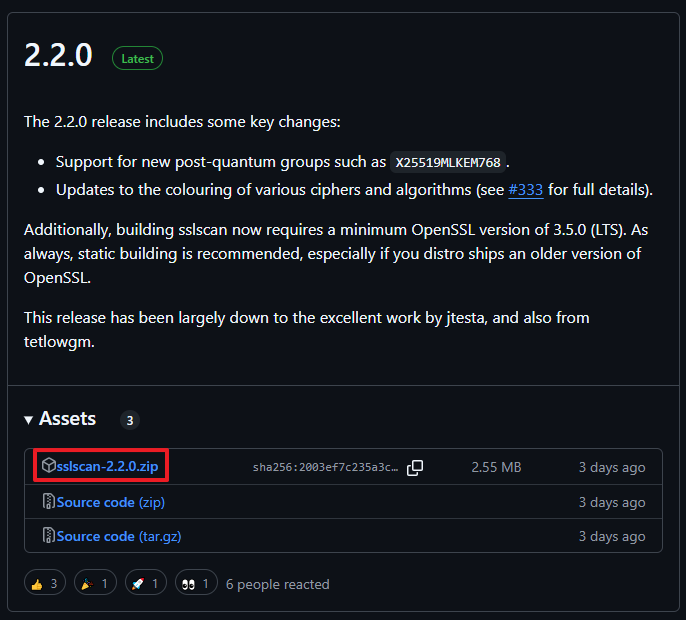Open the 2.2.0 release title
The image size is (686, 620).
[x=58, y=56]
